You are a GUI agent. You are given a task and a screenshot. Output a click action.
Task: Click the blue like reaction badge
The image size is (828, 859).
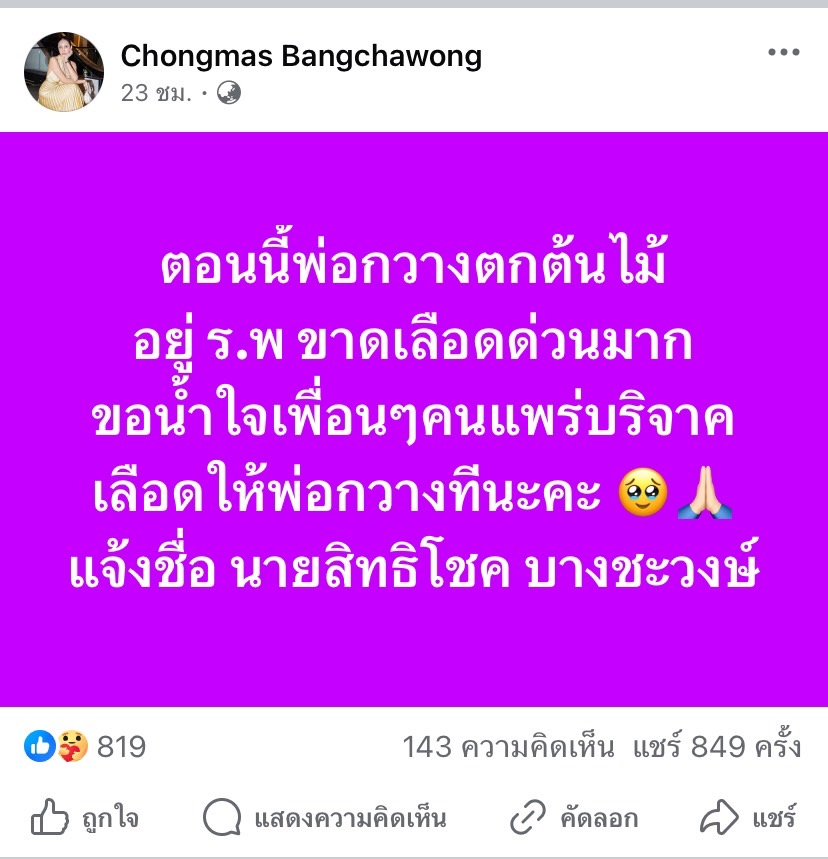tap(39, 746)
